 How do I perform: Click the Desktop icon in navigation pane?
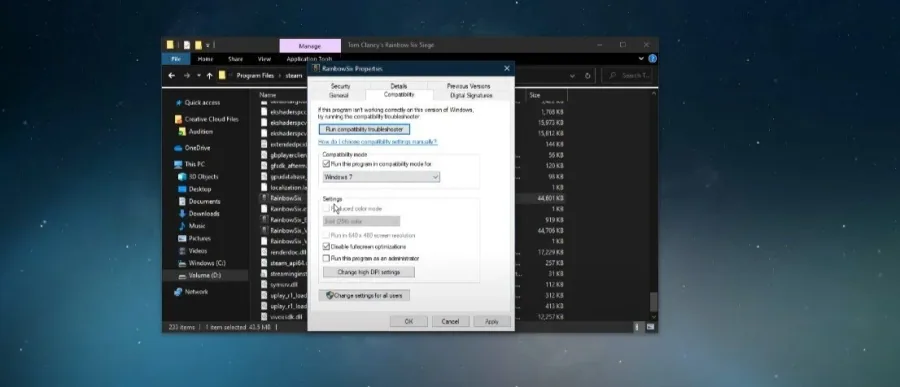[182, 189]
